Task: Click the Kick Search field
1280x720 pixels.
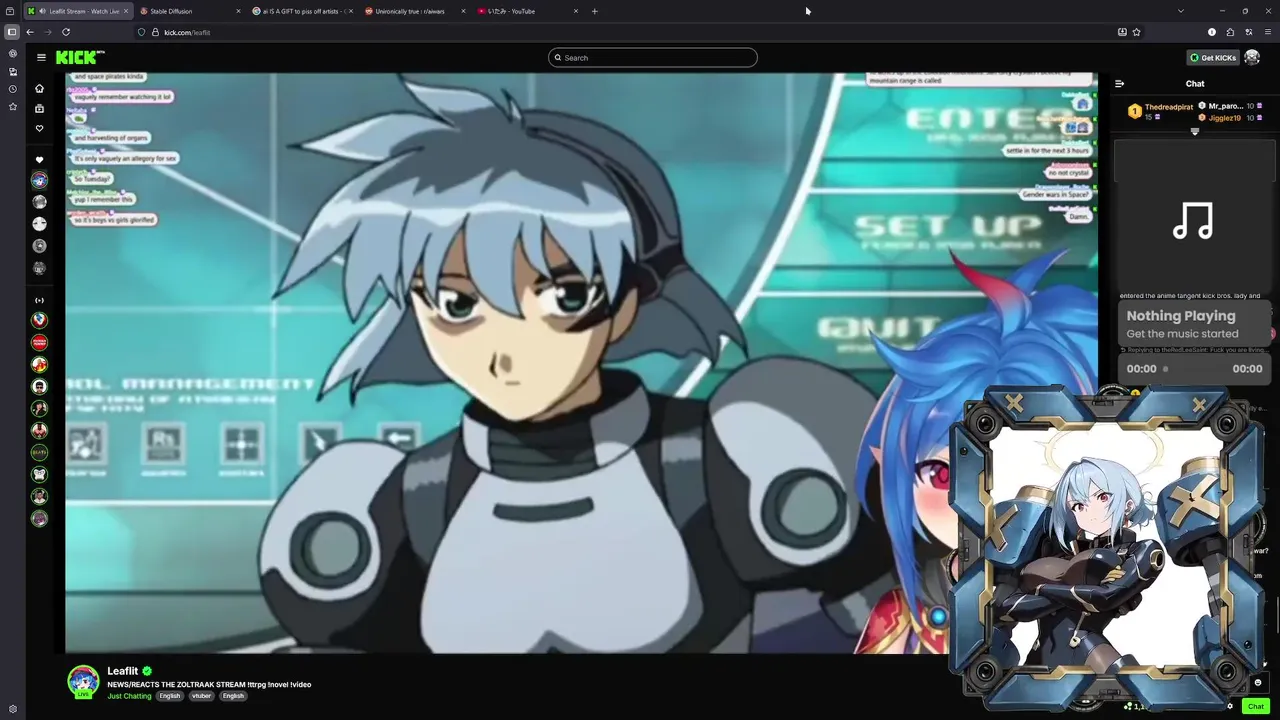Action: 652,58
